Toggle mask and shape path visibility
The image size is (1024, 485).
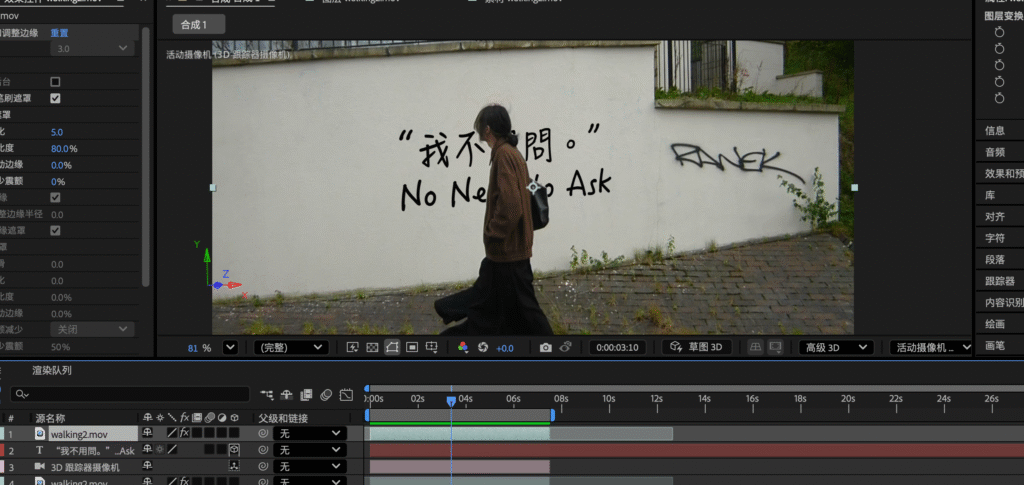[x=392, y=347]
